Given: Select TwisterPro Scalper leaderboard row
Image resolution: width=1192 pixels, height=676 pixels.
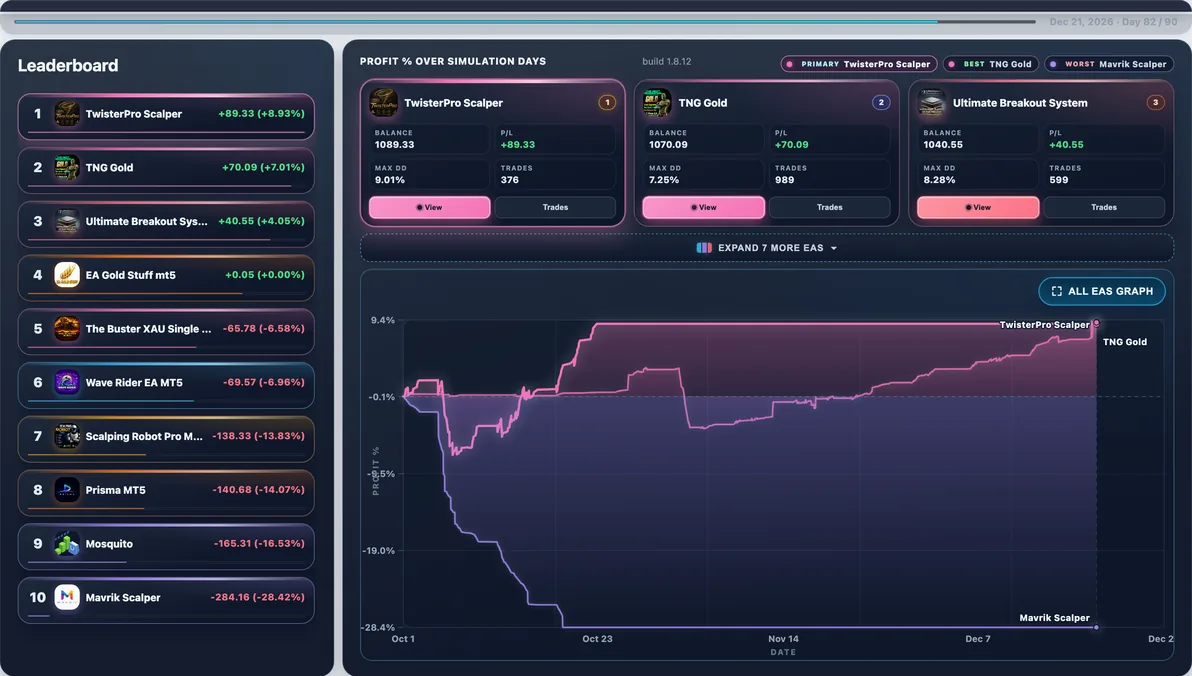Looking at the screenshot, I should coord(166,116).
